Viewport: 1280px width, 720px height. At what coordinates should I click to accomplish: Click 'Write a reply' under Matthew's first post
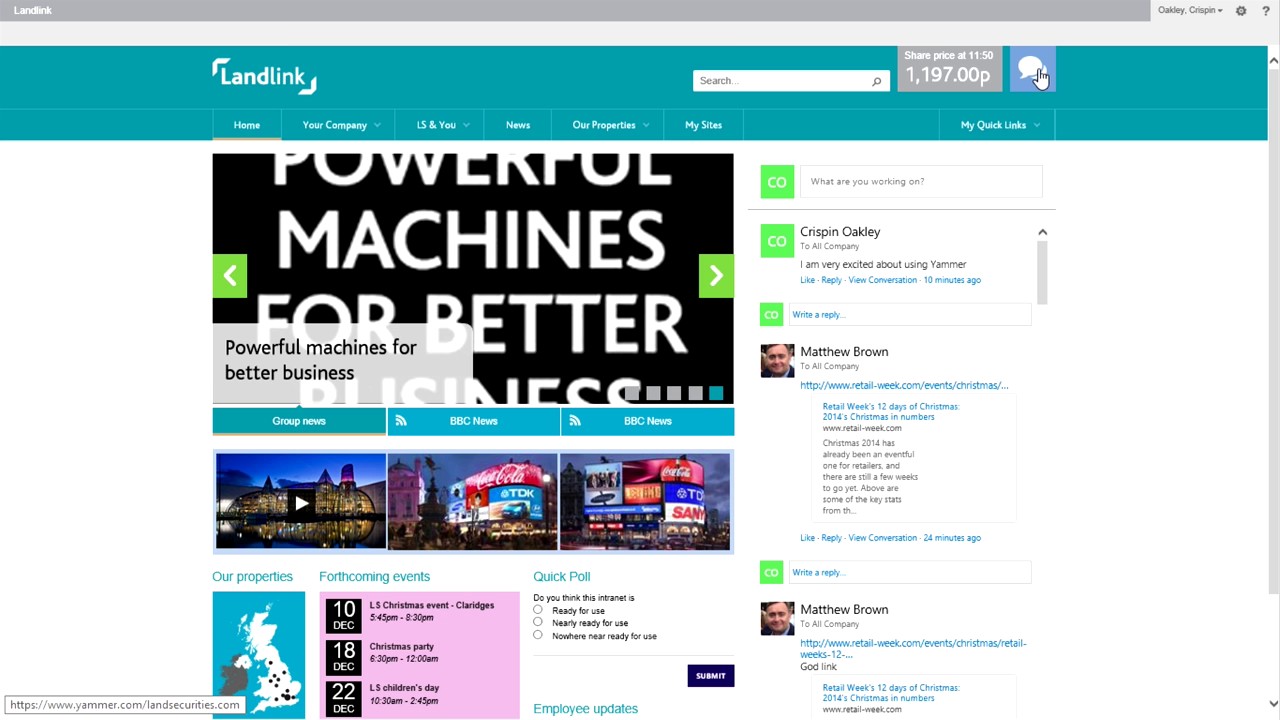coord(910,573)
